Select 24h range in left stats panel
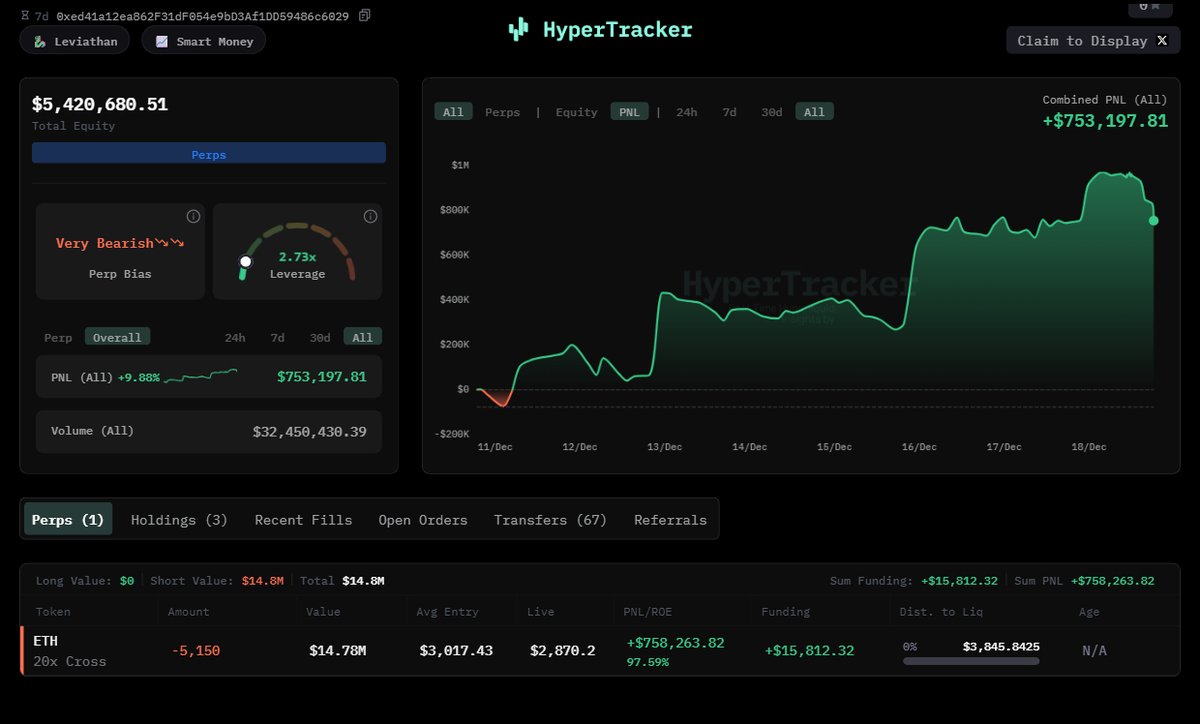 click(235, 338)
